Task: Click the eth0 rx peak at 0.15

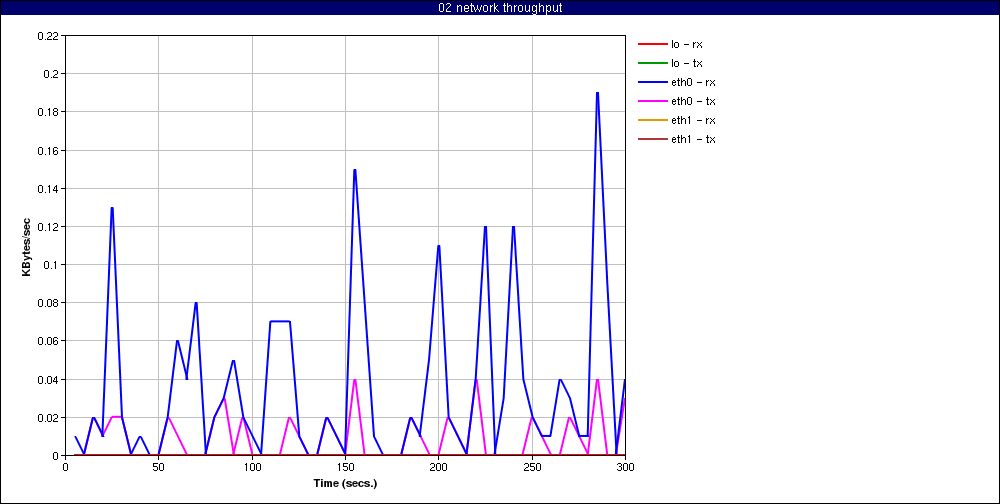Action: tap(355, 170)
